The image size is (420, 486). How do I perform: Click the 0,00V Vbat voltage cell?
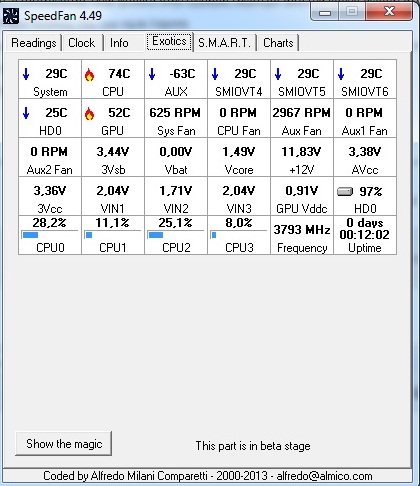click(x=176, y=157)
